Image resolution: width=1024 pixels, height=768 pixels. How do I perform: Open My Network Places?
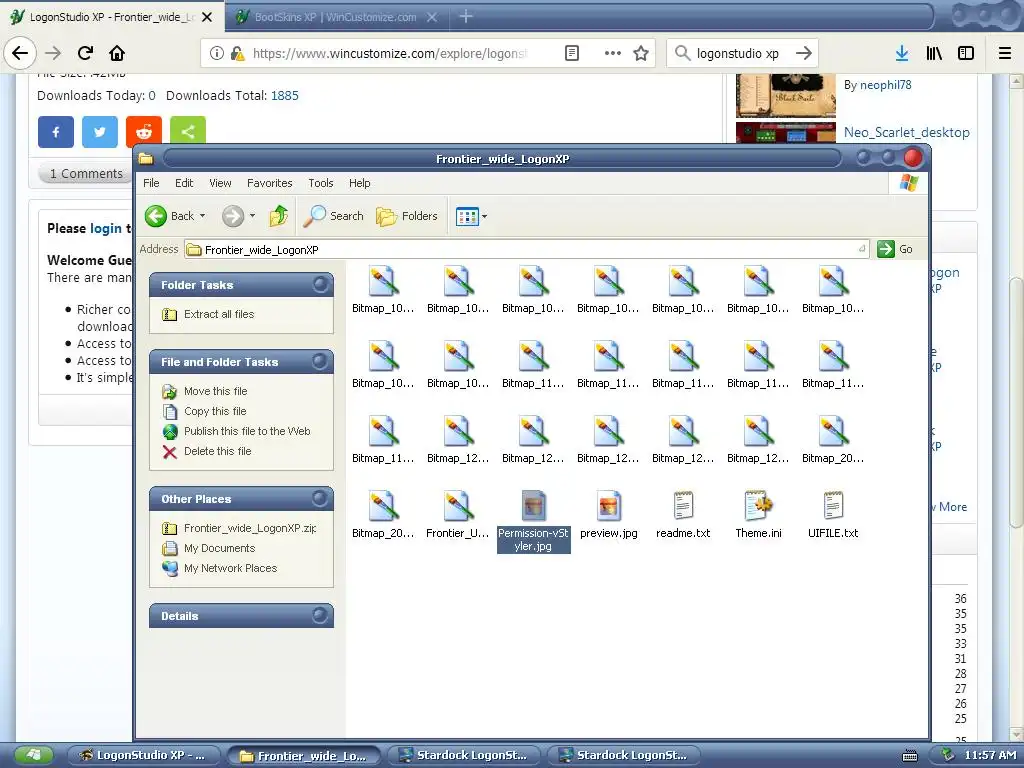pyautogui.click(x=231, y=569)
